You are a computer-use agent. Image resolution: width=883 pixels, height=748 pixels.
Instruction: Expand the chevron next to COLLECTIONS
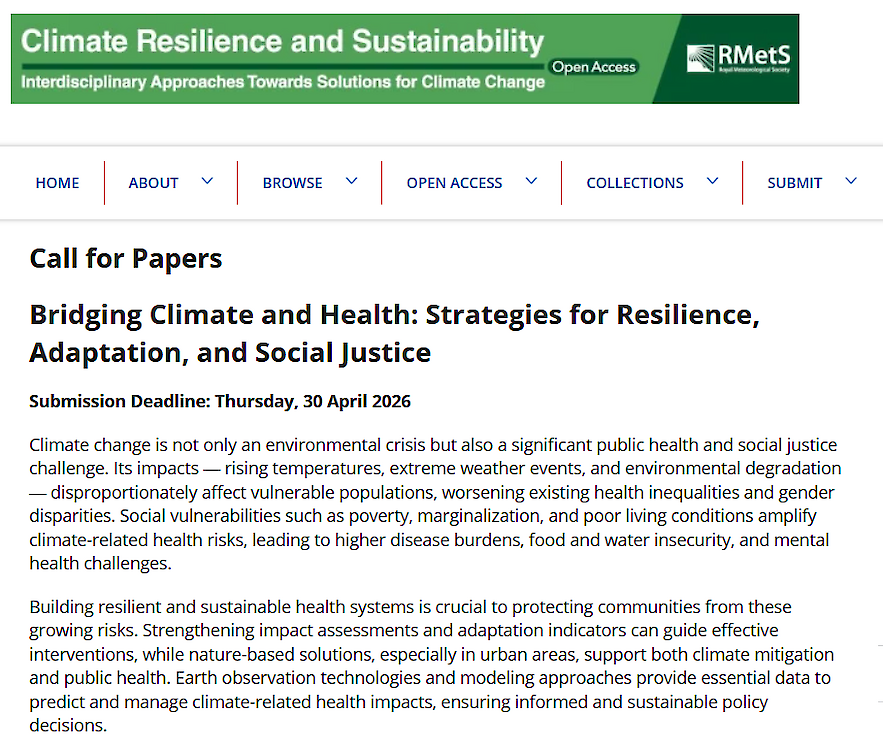tap(712, 182)
